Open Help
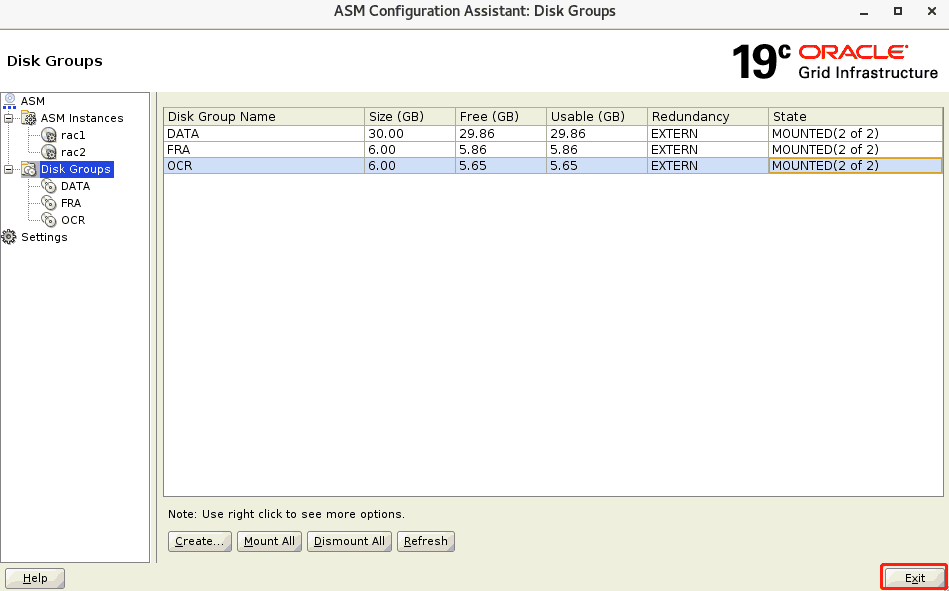The width and height of the screenshot is (949, 591). pos(35,578)
